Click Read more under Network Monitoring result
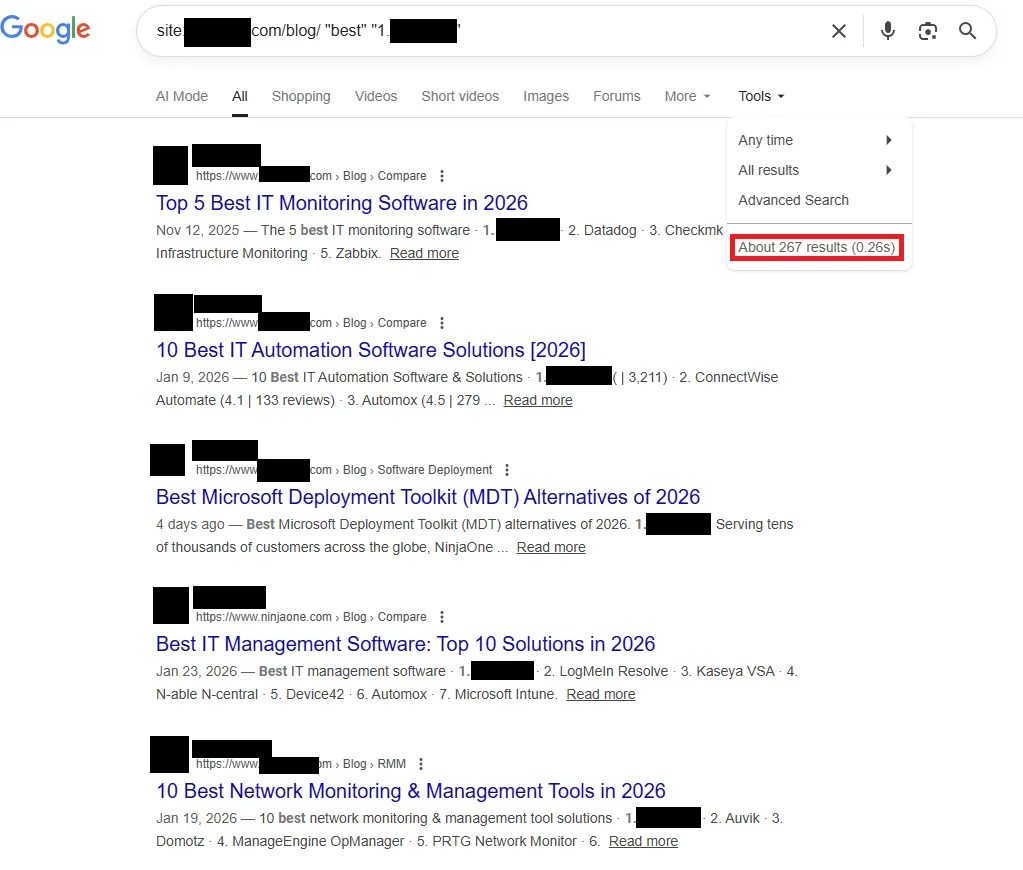The image size is (1023, 870). [643, 841]
